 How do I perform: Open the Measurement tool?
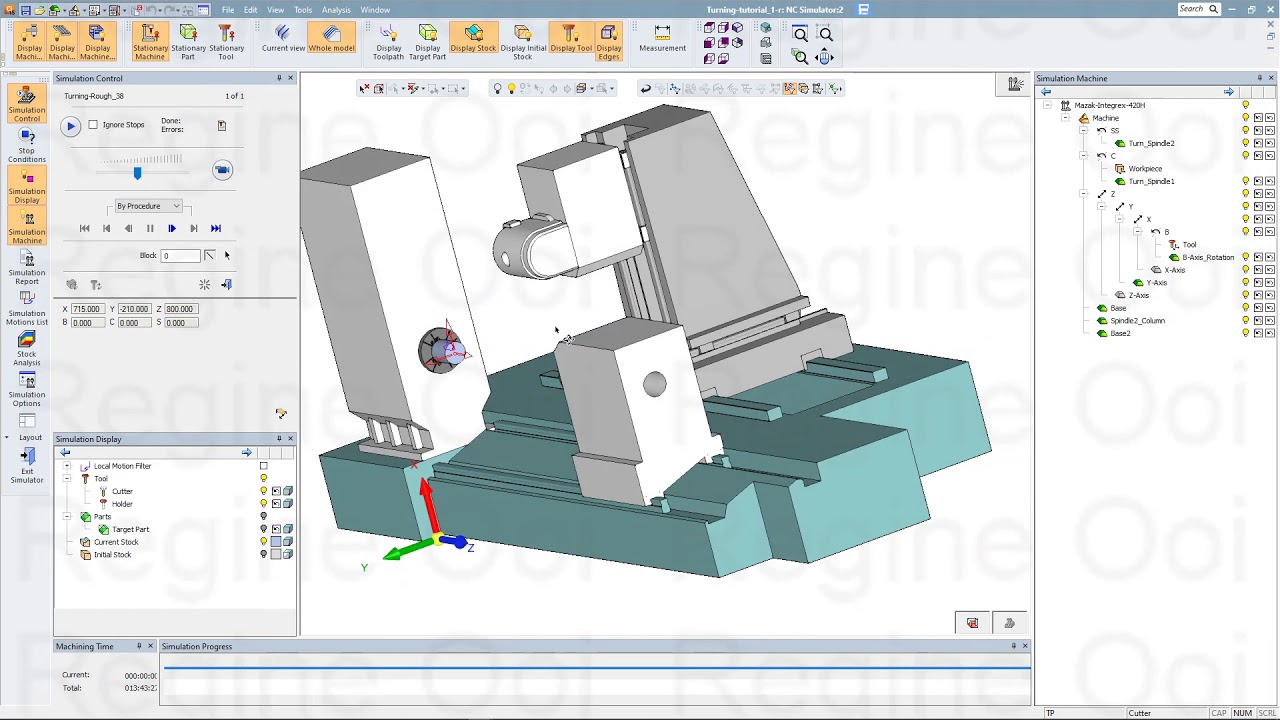coord(662,39)
